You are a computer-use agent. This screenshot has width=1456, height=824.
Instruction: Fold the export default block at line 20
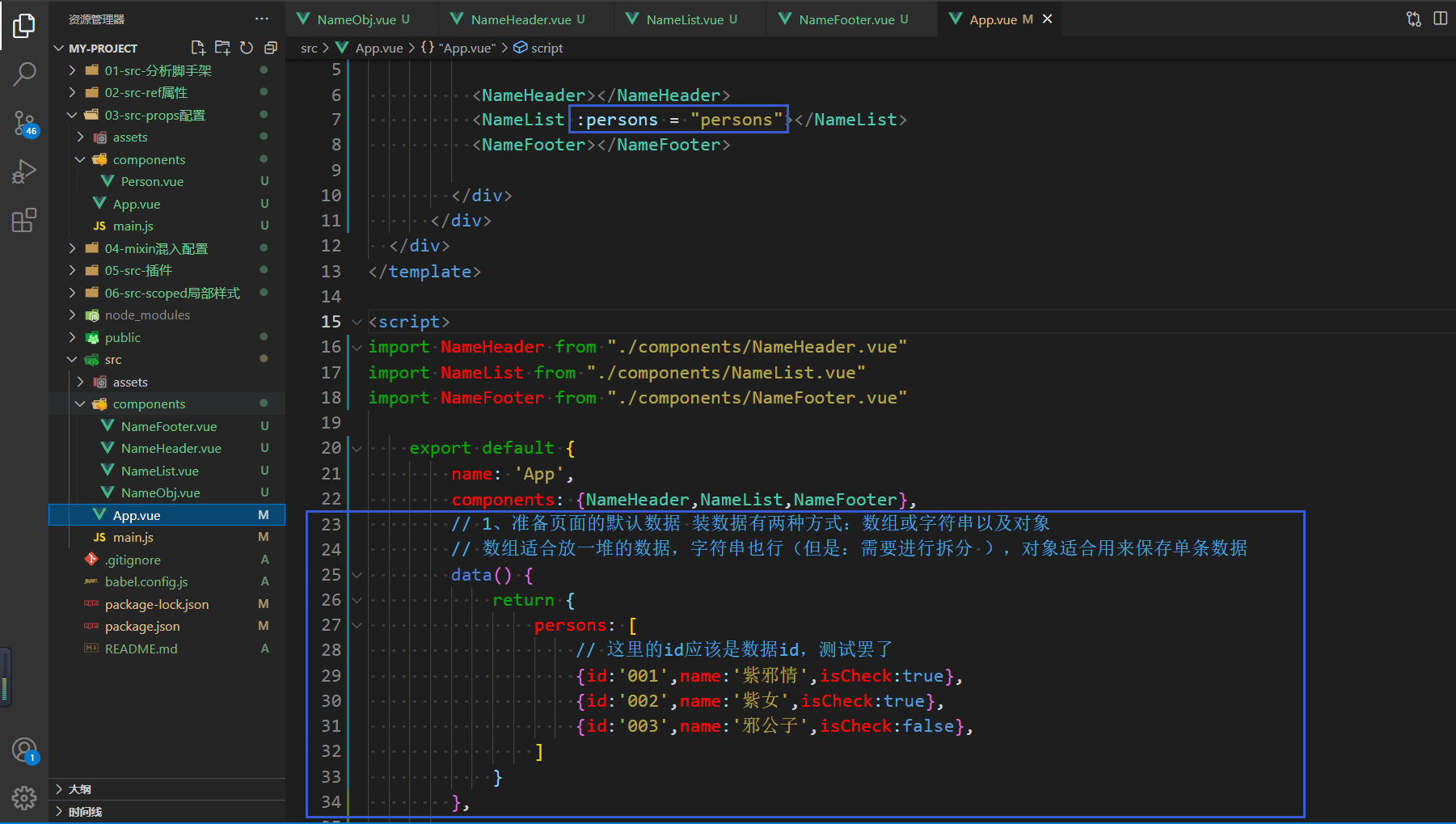[x=357, y=448]
